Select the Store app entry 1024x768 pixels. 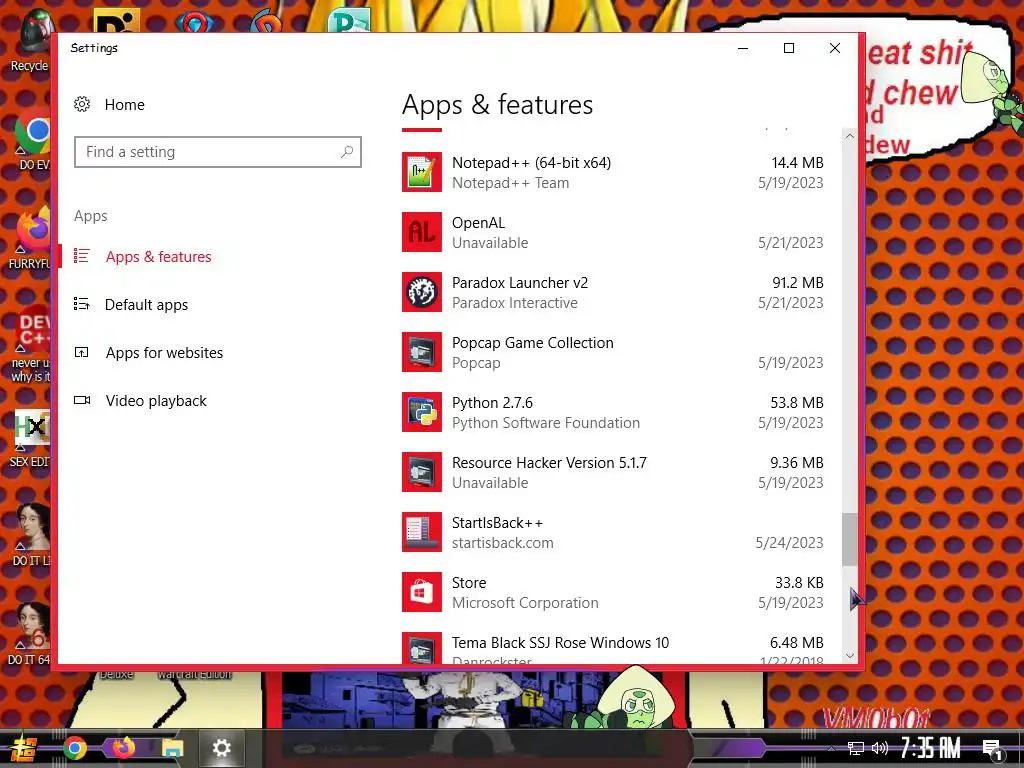(x=613, y=593)
